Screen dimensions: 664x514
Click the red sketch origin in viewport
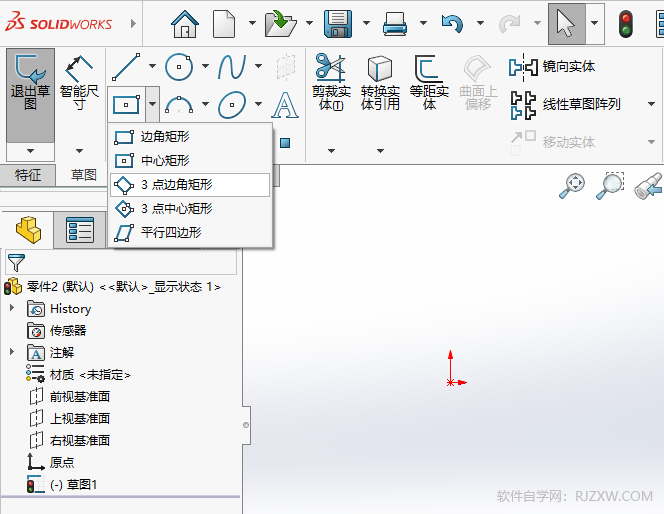pyautogui.click(x=451, y=382)
